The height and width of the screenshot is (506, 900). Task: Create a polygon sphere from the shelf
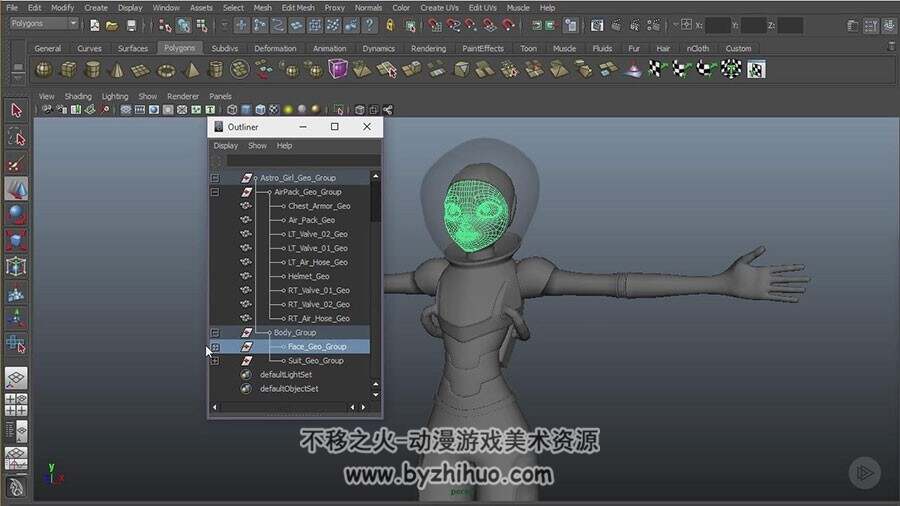tap(44, 70)
